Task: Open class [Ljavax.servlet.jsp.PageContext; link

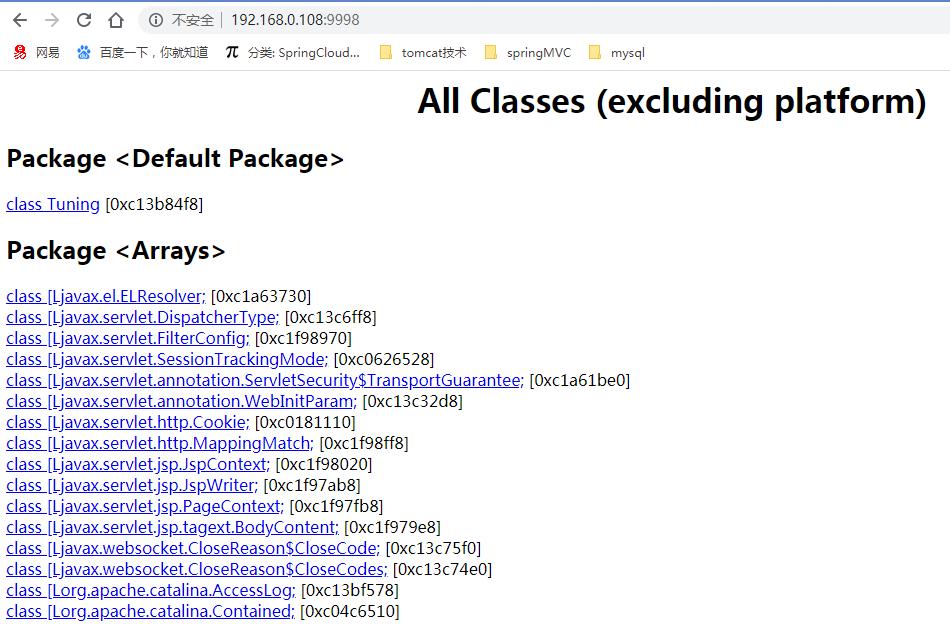Action: (x=145, y=506)
